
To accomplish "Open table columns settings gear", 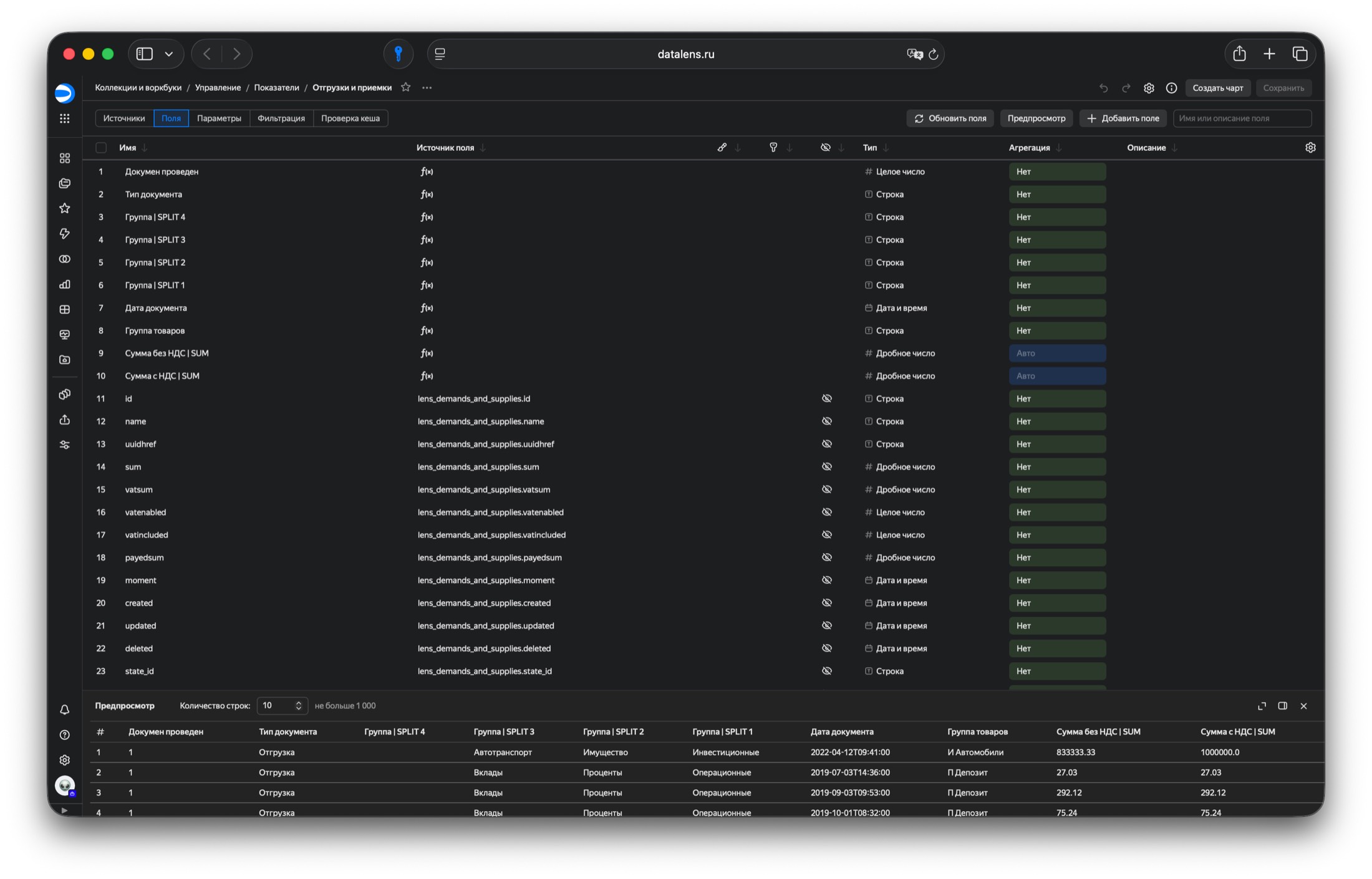I will [1310, 148].
